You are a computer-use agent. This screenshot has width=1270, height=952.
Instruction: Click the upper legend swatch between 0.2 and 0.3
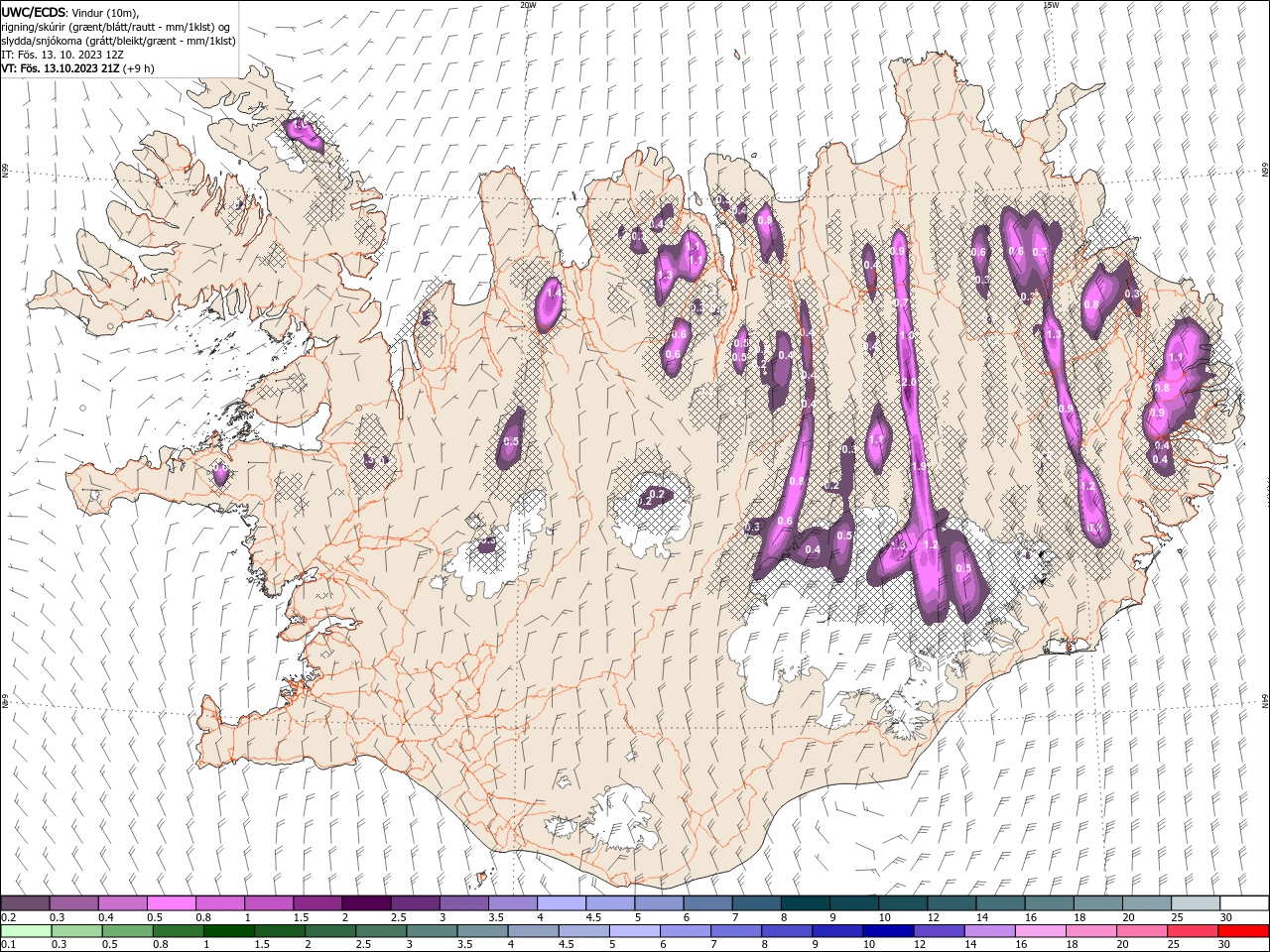25,903
